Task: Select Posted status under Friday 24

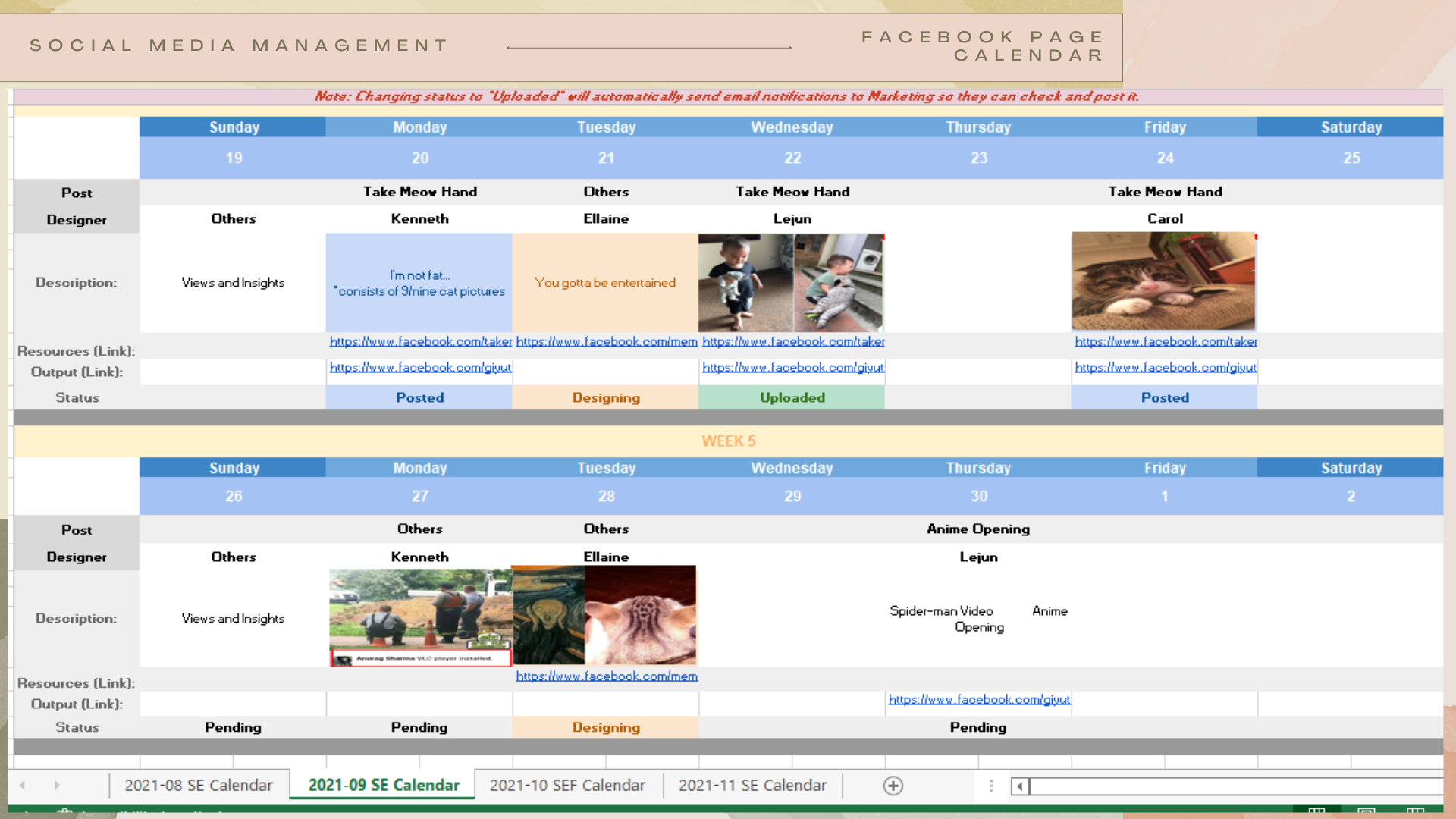Action: (1164, 397)
